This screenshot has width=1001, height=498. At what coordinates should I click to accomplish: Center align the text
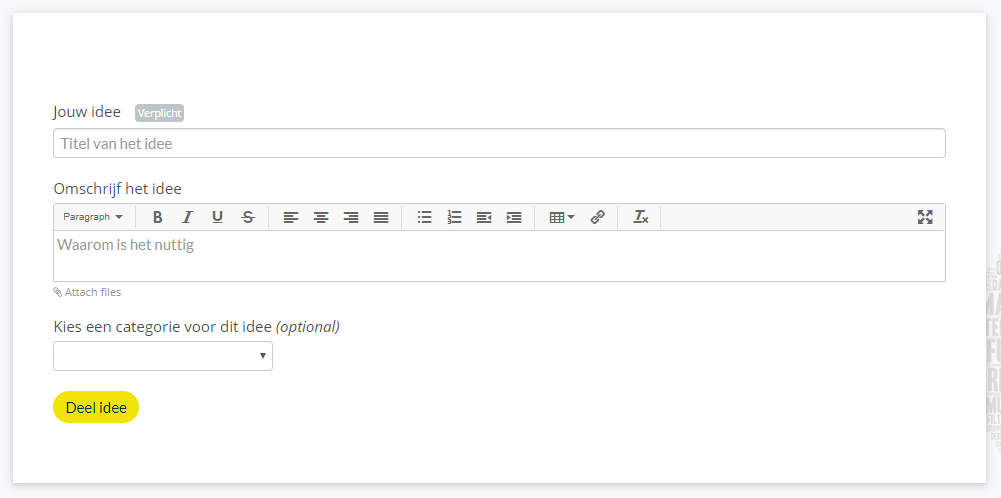[x=321, y=217]
